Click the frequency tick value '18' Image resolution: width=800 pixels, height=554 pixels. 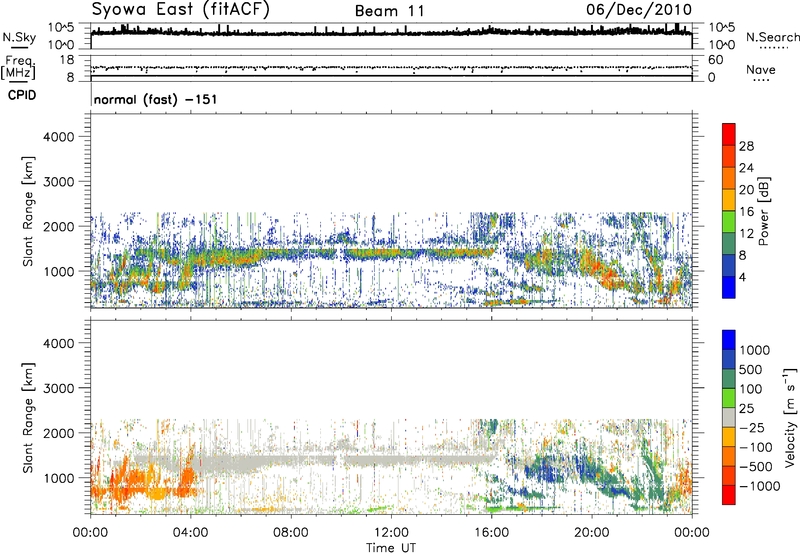pos(67,60)
